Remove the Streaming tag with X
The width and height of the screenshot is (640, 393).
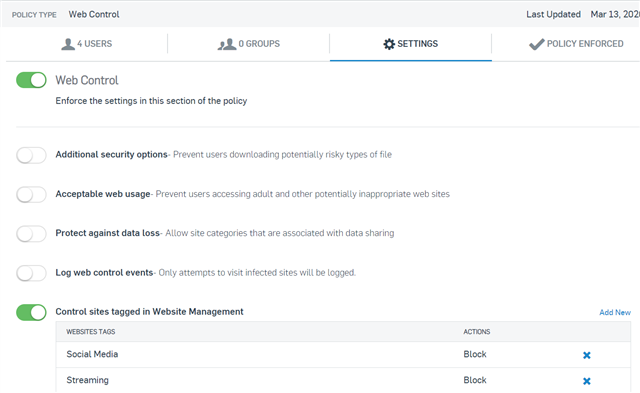[587, 381]
